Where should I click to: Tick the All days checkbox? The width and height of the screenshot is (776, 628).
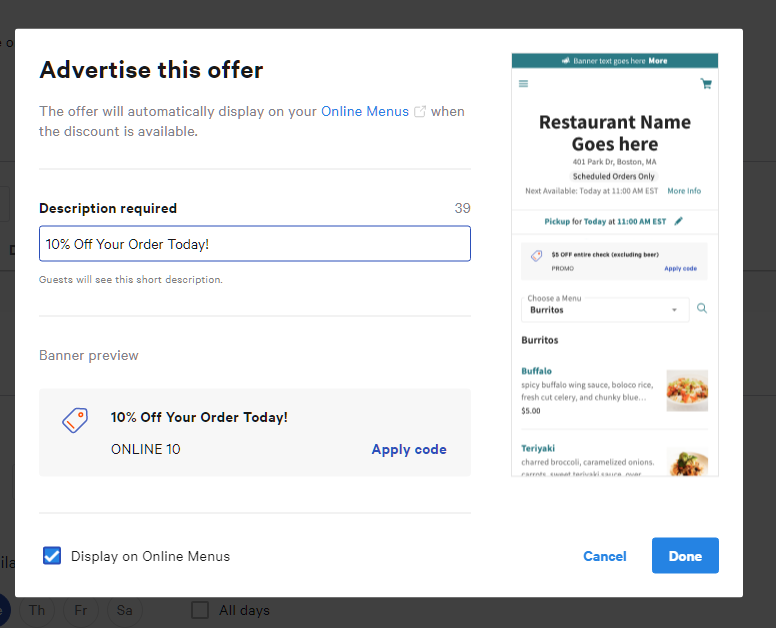[x=200, y=610]
